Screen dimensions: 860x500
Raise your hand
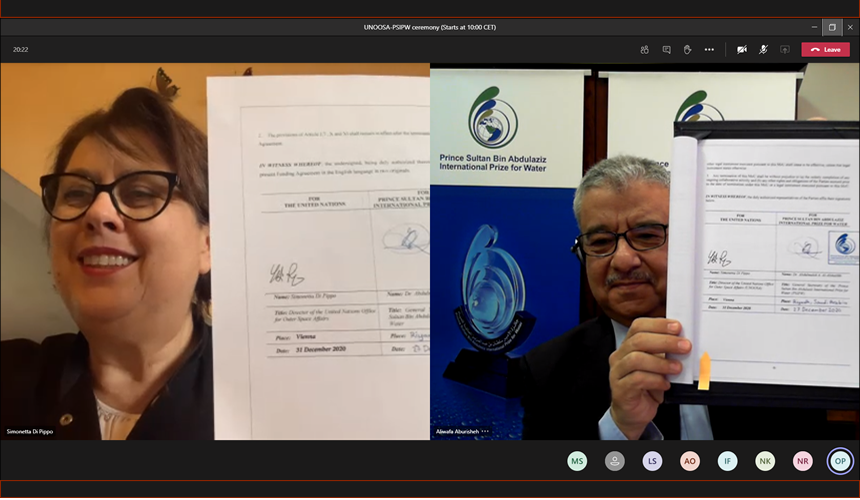pyautogui.click(x=688, y=50)
